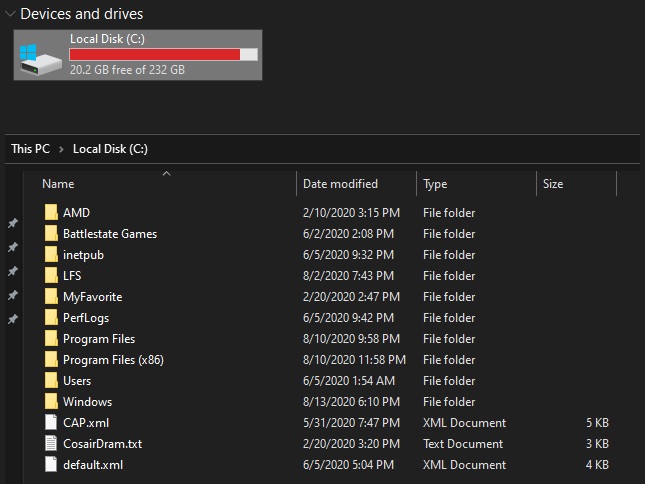Click the Windows folder name

pyautogui.click(x=87, y=402)
